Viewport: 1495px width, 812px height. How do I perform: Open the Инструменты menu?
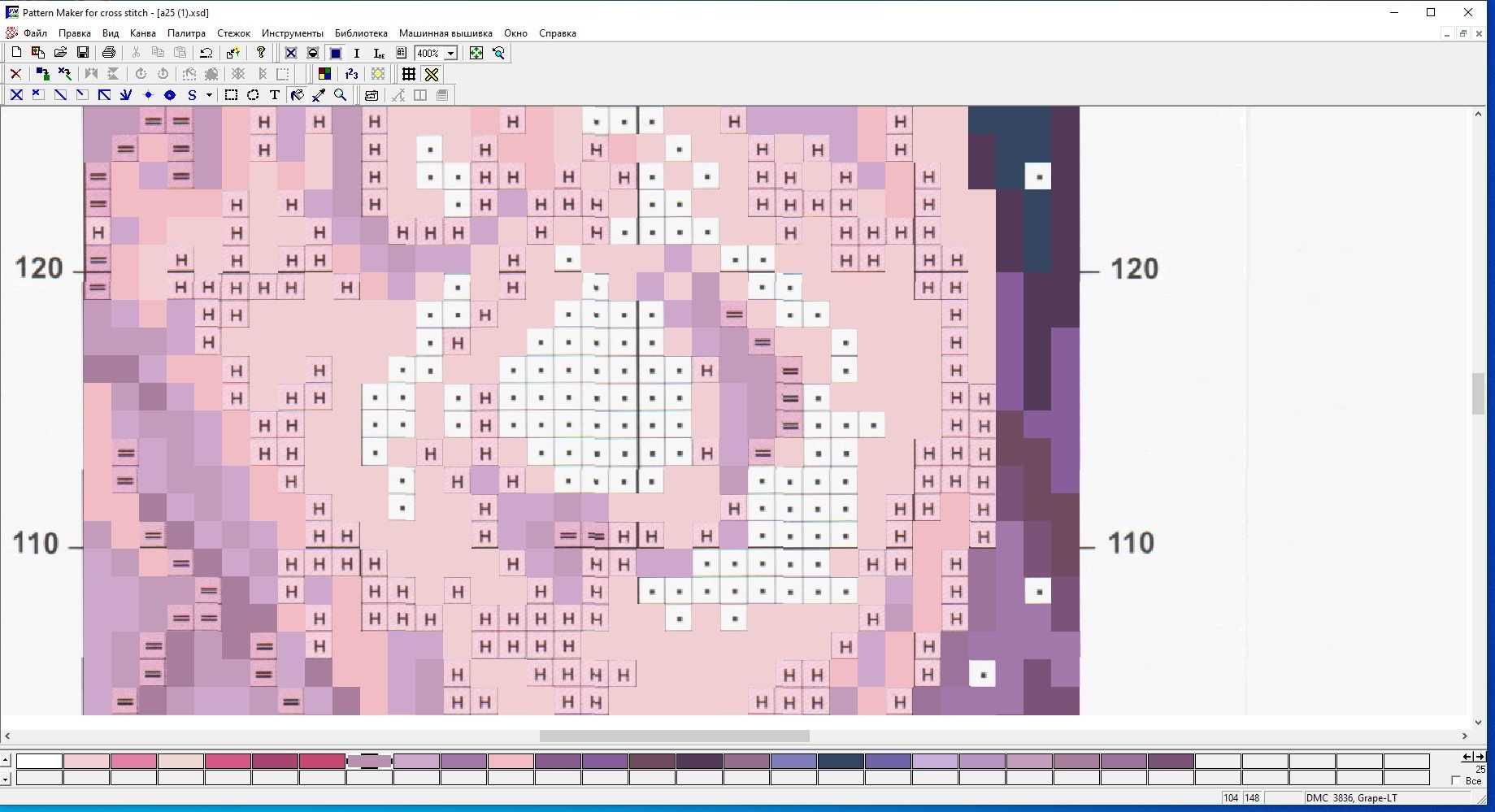tap(292, 33)
